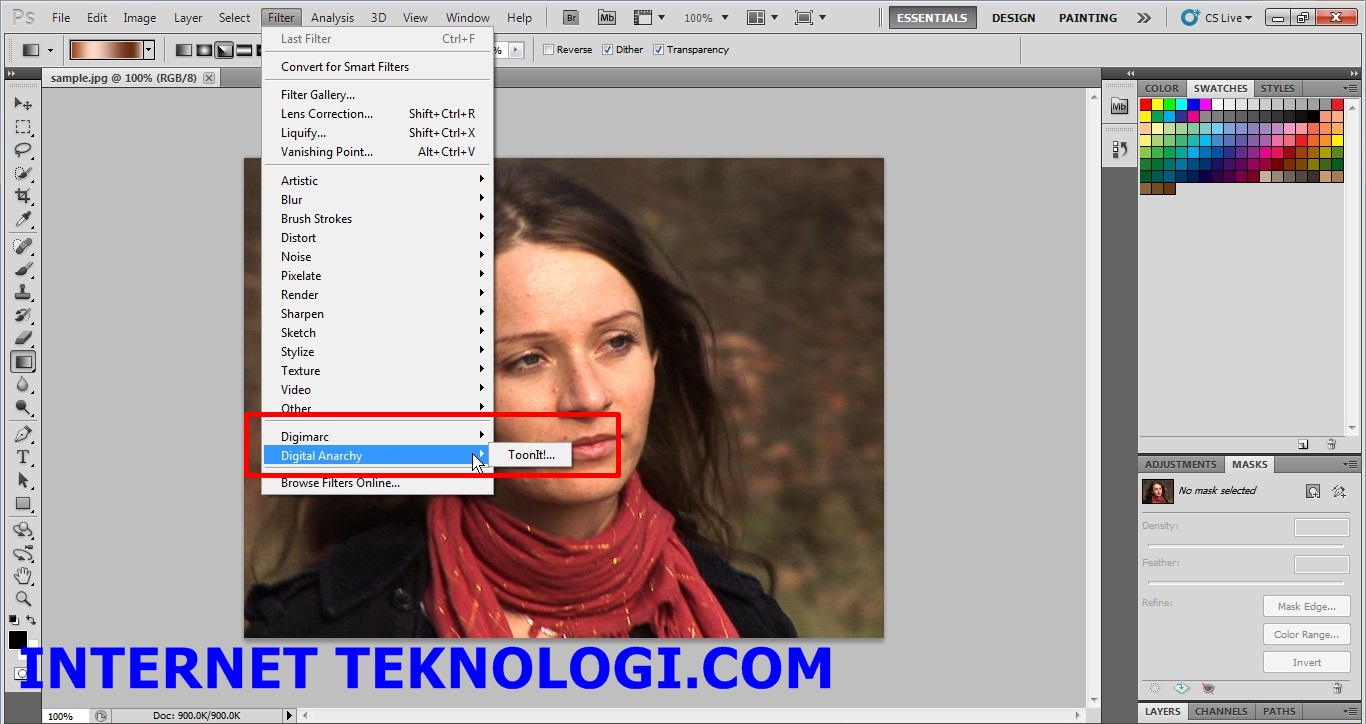This screenshot has width=1366, height=724.
Task: Select the Horizontal Type tool
Action: (23, 457)
